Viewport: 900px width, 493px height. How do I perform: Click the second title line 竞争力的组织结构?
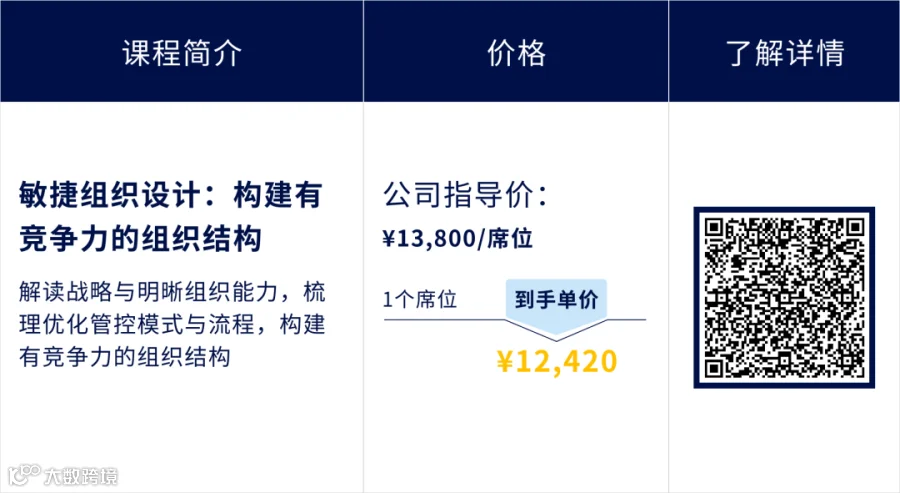pyautogui.click(x=140, y=239)
